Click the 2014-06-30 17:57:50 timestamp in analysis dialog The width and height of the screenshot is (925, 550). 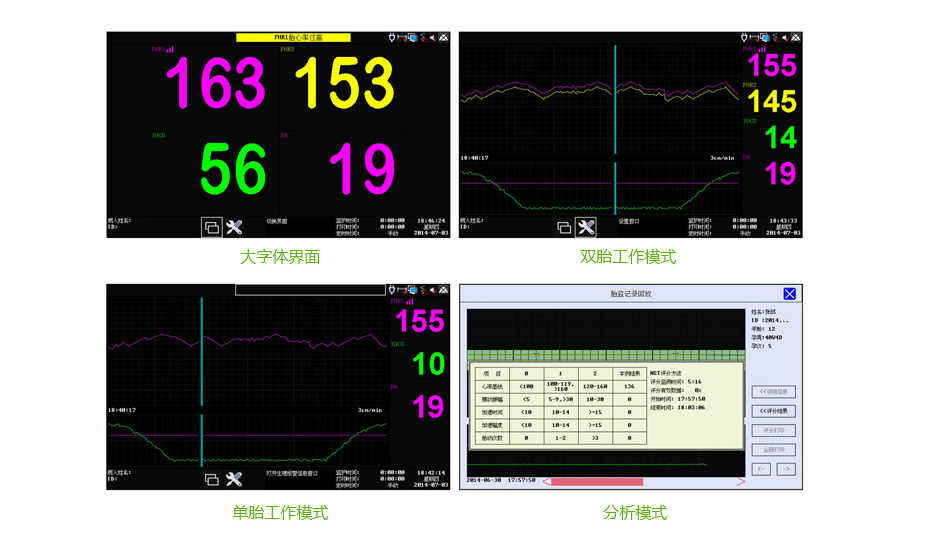point(501,480)
